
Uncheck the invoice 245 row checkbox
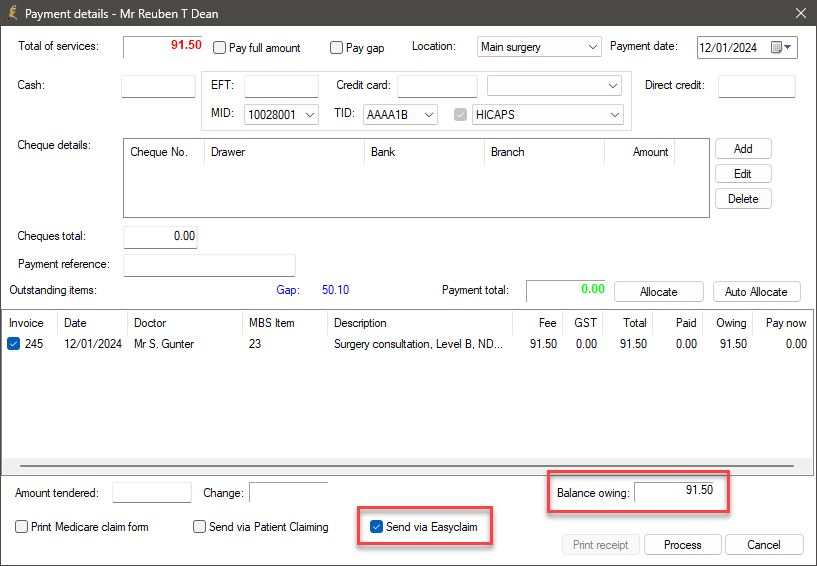[x=14, y=344]
